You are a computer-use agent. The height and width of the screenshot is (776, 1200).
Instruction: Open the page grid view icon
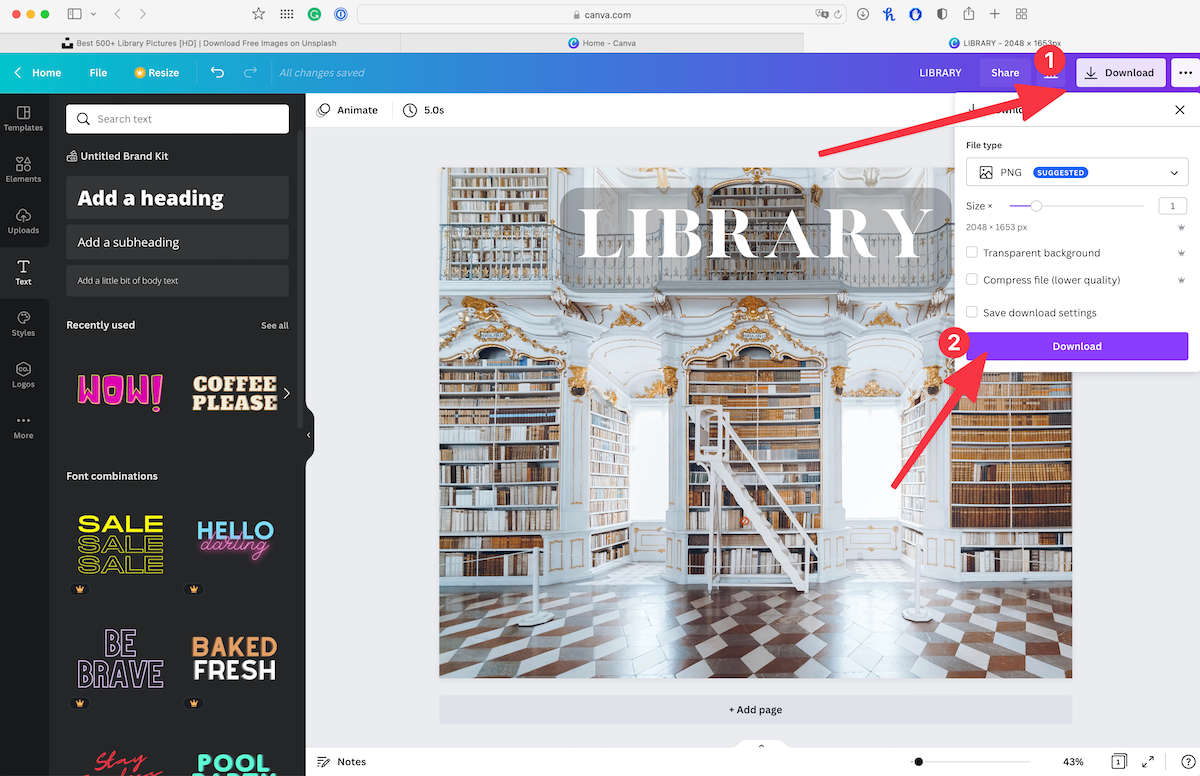(1119, 762)
